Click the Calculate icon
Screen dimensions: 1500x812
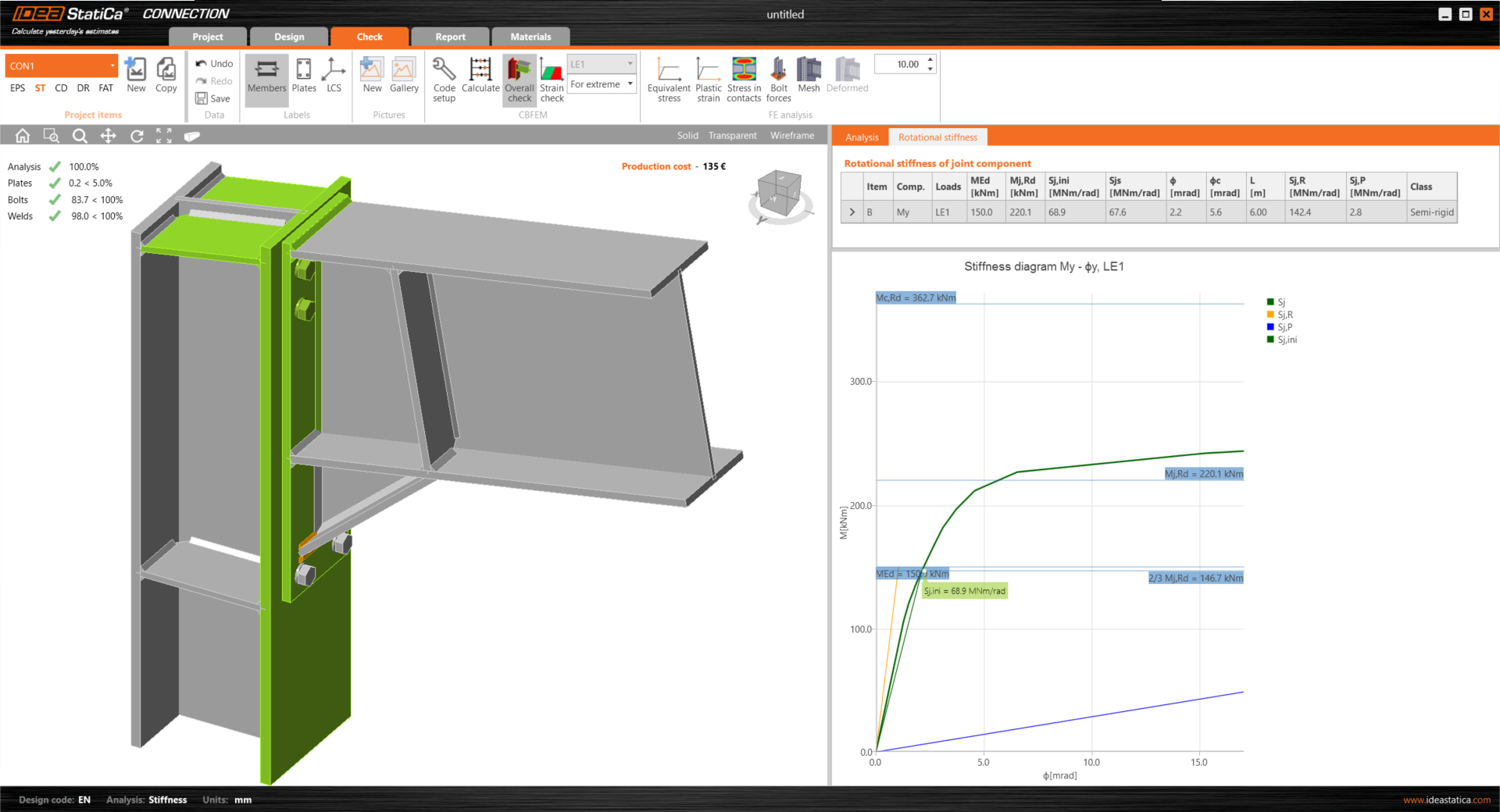click(x=480, y=76)
